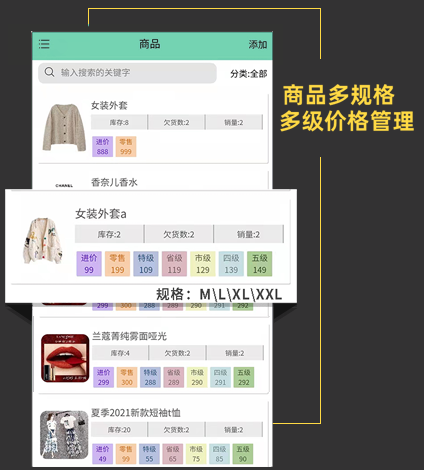Select the 进价 99 price tag
This screenshot has width=424, height=470.
(89, 264)
